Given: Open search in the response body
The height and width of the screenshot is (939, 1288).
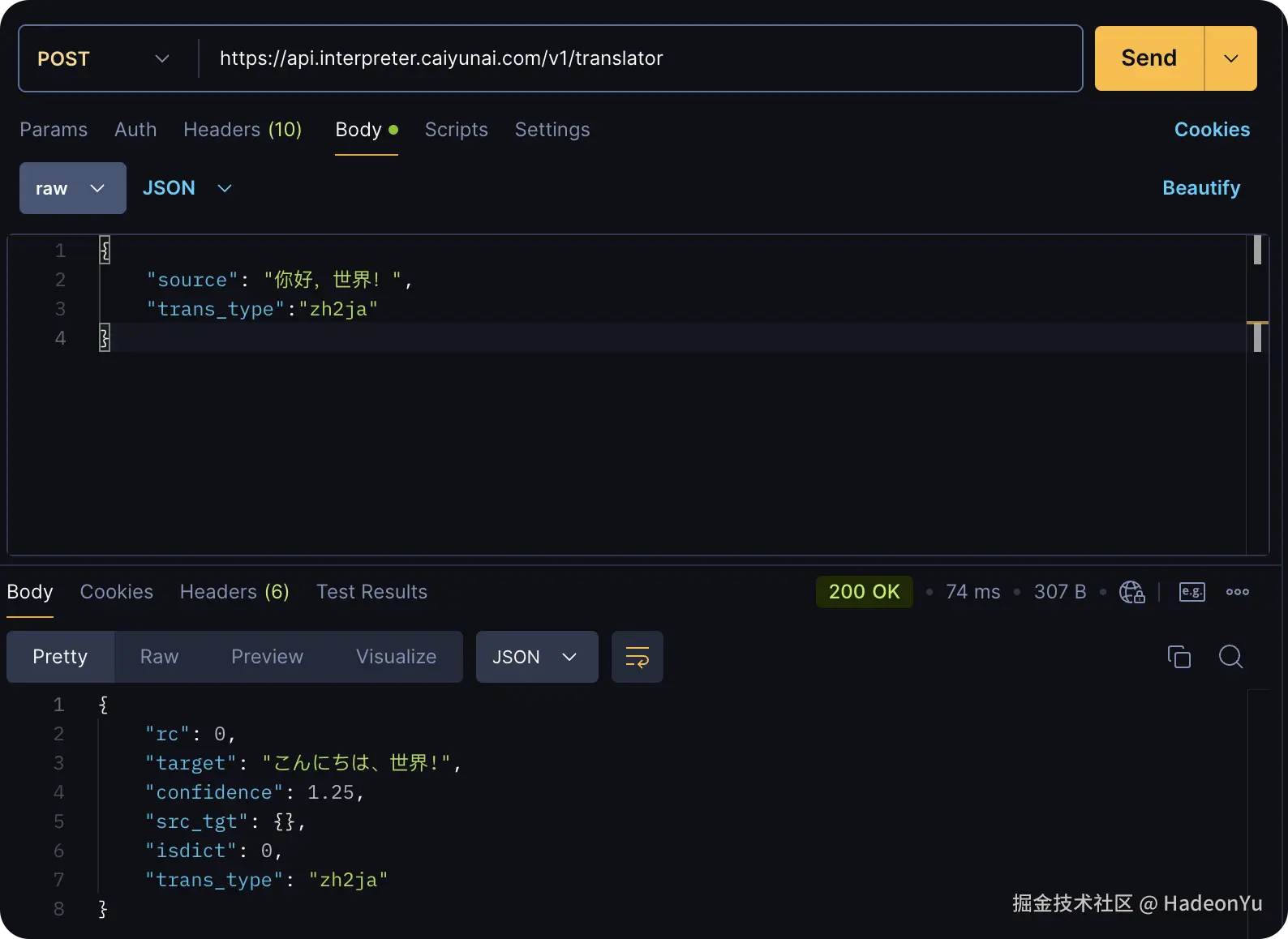Looking at the screenshot, I should point(1230,657).
